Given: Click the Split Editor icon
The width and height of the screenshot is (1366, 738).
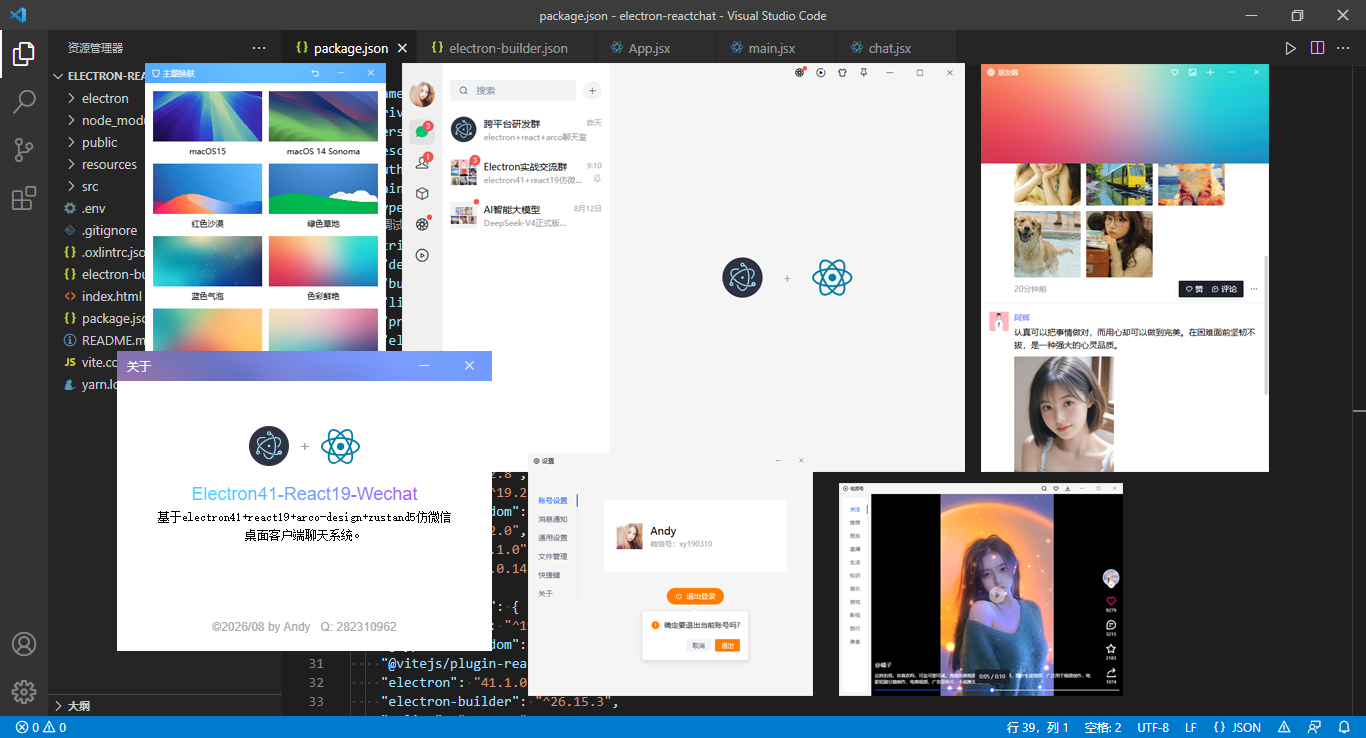Looking at the screenshot, I should click(1317, 47).
